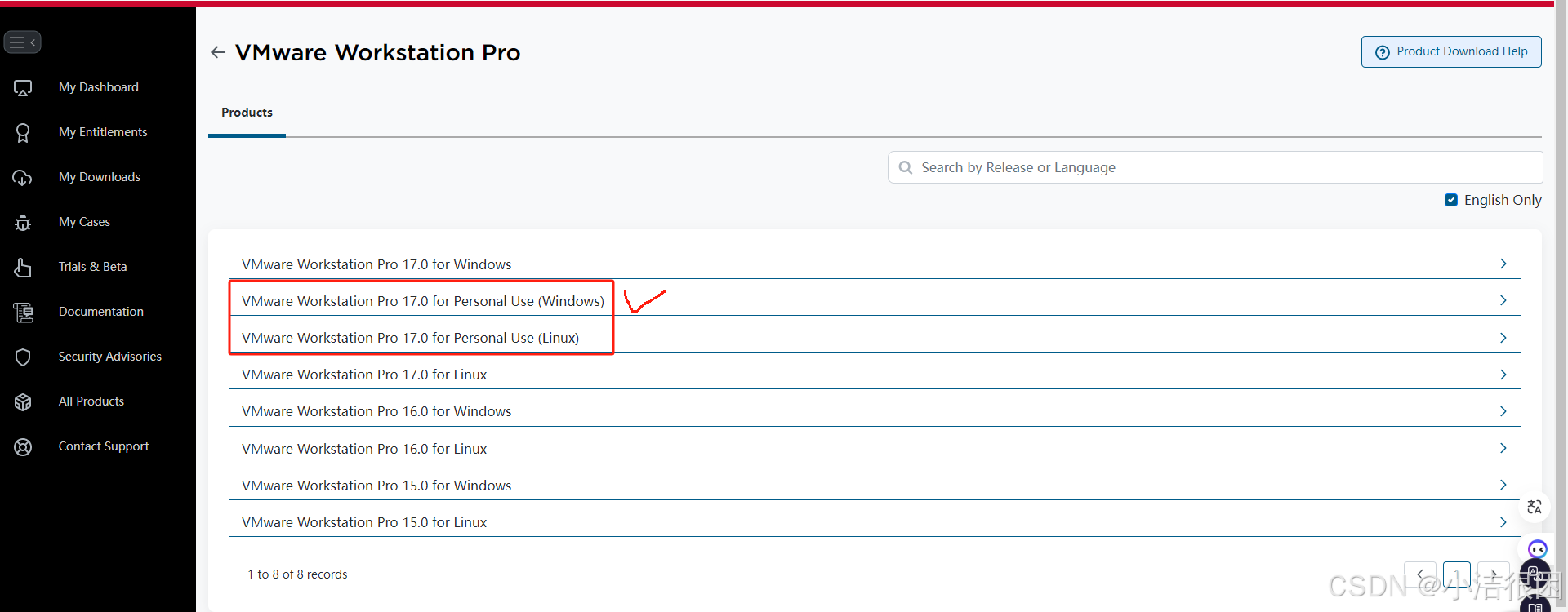
Task: Go to next page of records
Action: tap(1494, 574)
